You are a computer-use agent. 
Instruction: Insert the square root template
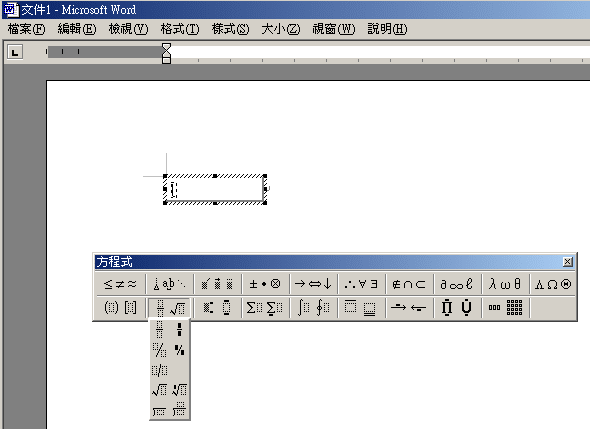coord(160,390)
